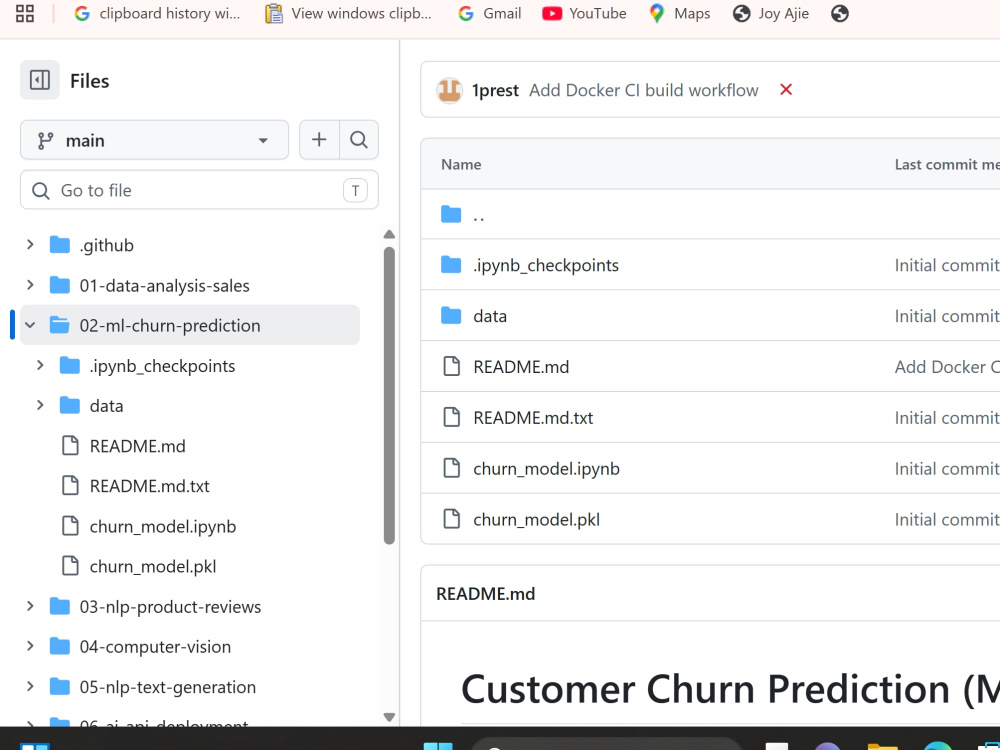The width and height of the screenshot is (1000, 750).
Task: Click churn_model.pkl file icon in table
Action: coord(452,519)
